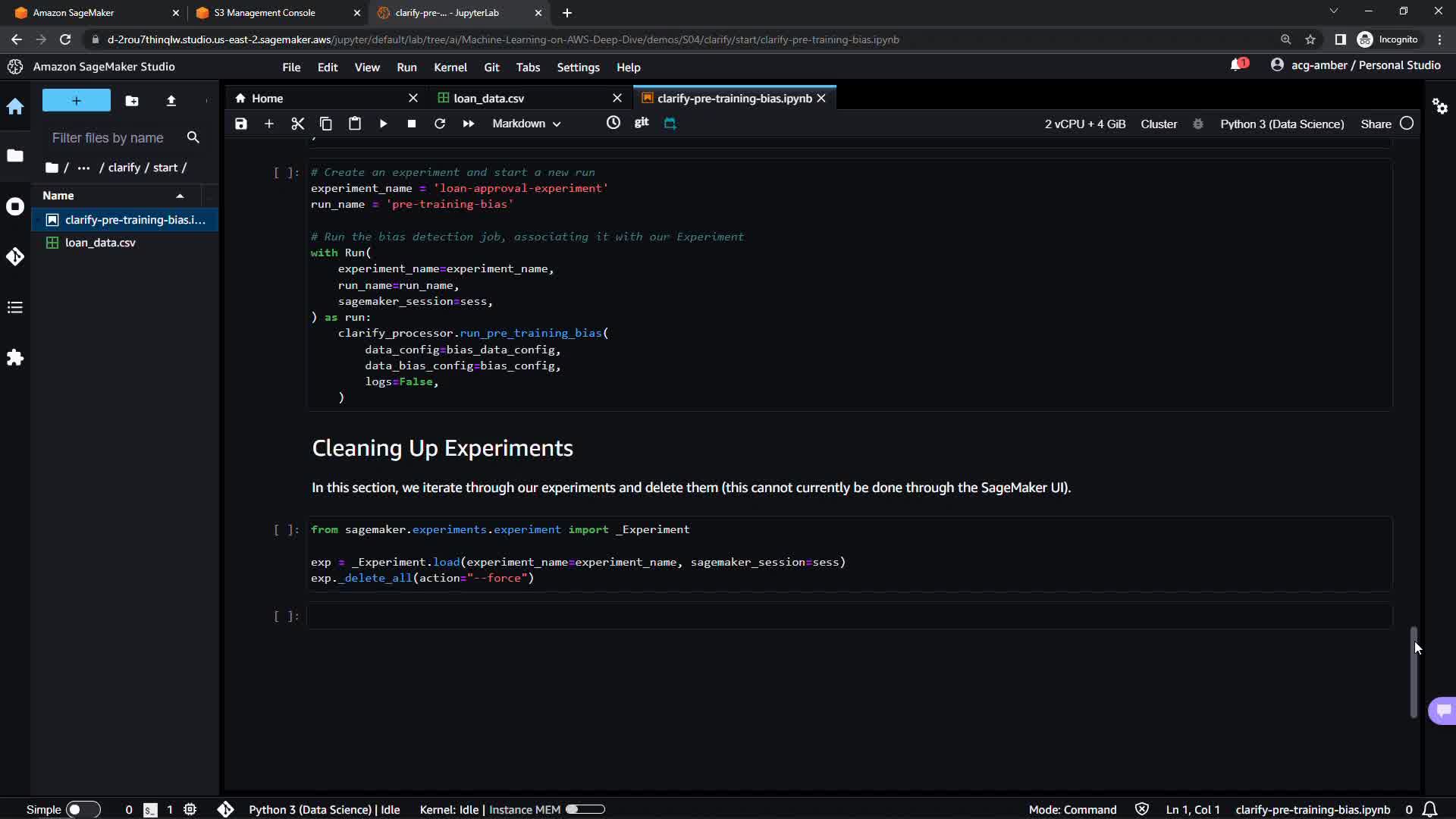The height and width of the screenshot is (819, 1456).
Task: Open the Running Terminals and Kernels panel
Action: pyautogui.click(x=15, y=206)
